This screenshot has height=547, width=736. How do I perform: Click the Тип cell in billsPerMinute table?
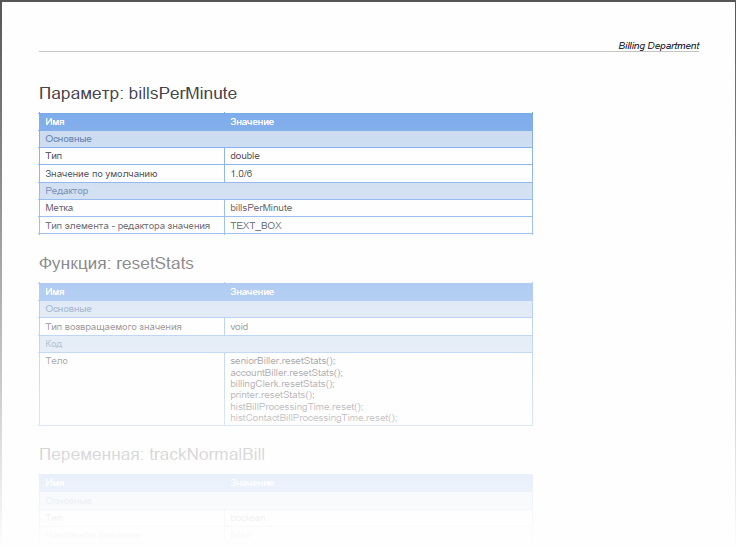click(x=132, y=156)
